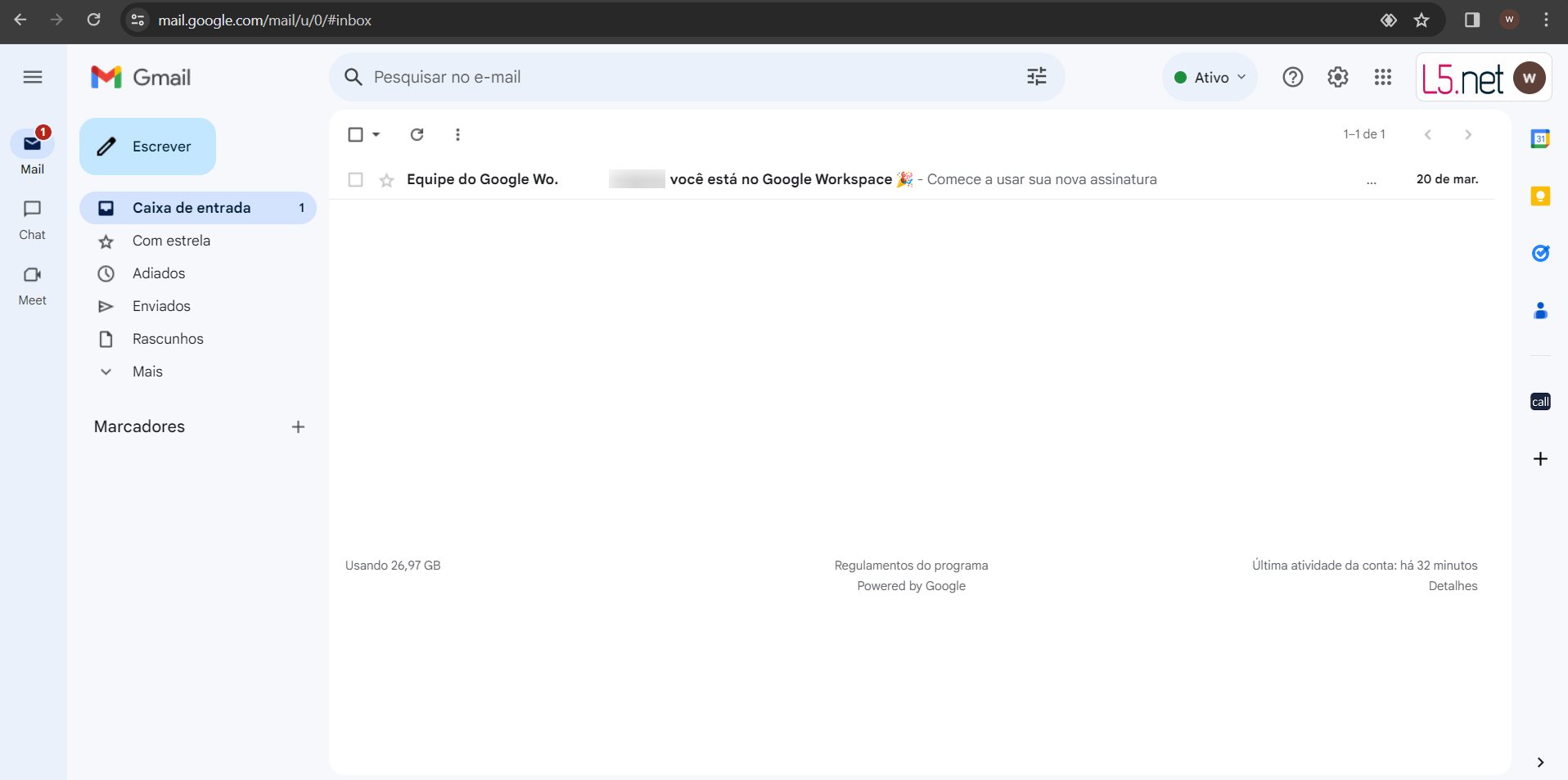Screen dimensions: 1568x780
Task: Go to the Enviados folder
Action: (x=161, y=306)
